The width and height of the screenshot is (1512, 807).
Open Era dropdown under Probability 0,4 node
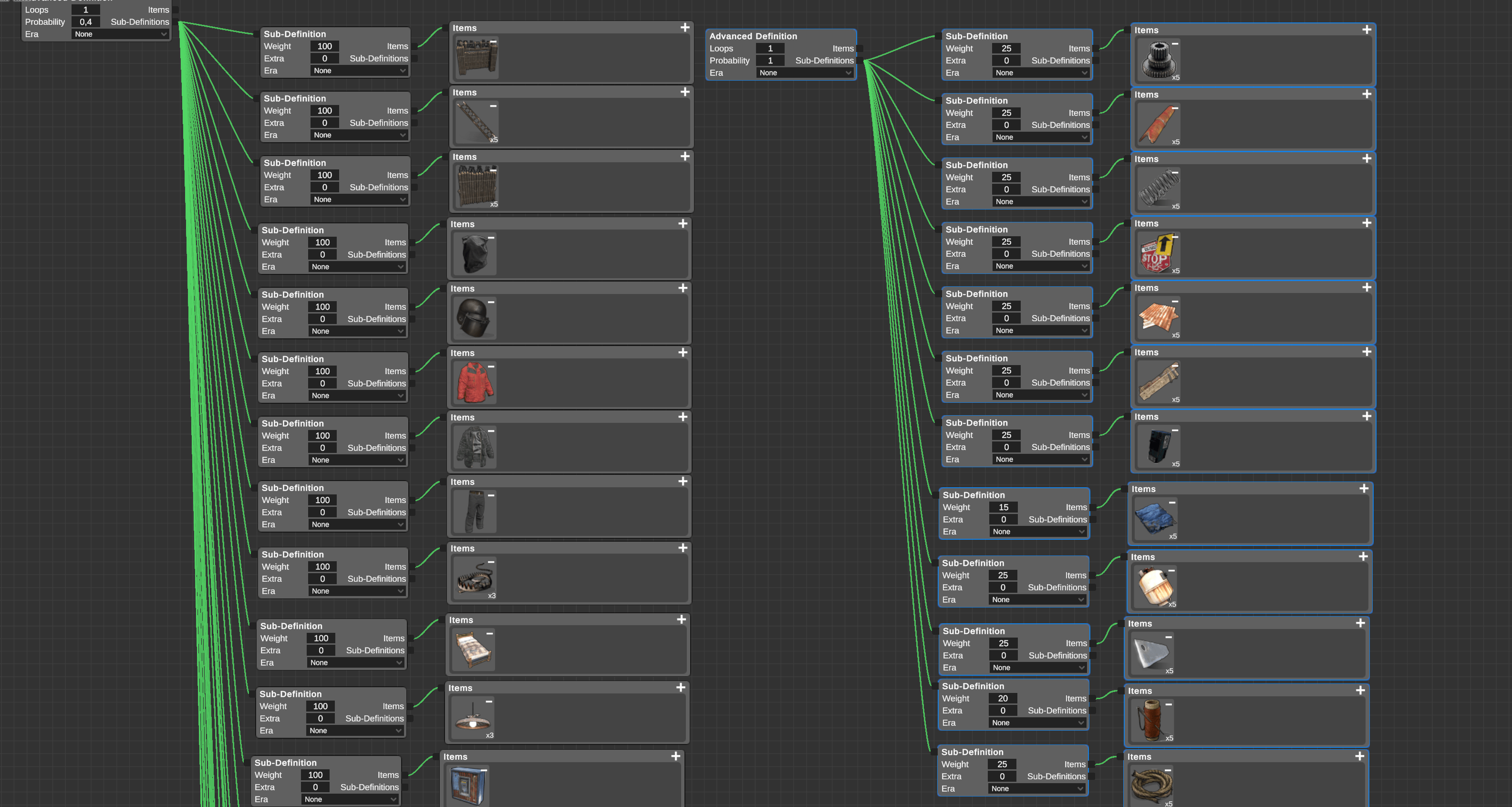(x=120, y=34)
